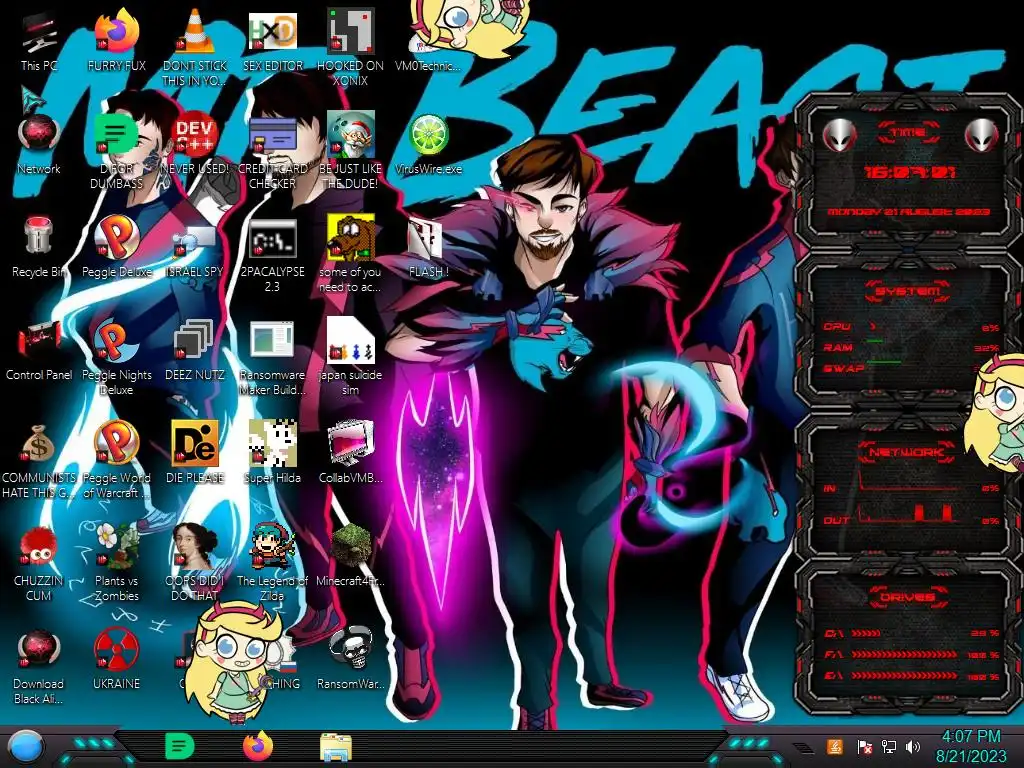The width and height of the screenshot is (1024, 768).
Task: Open the japan sim file icon
Action: tap(350, 357)
